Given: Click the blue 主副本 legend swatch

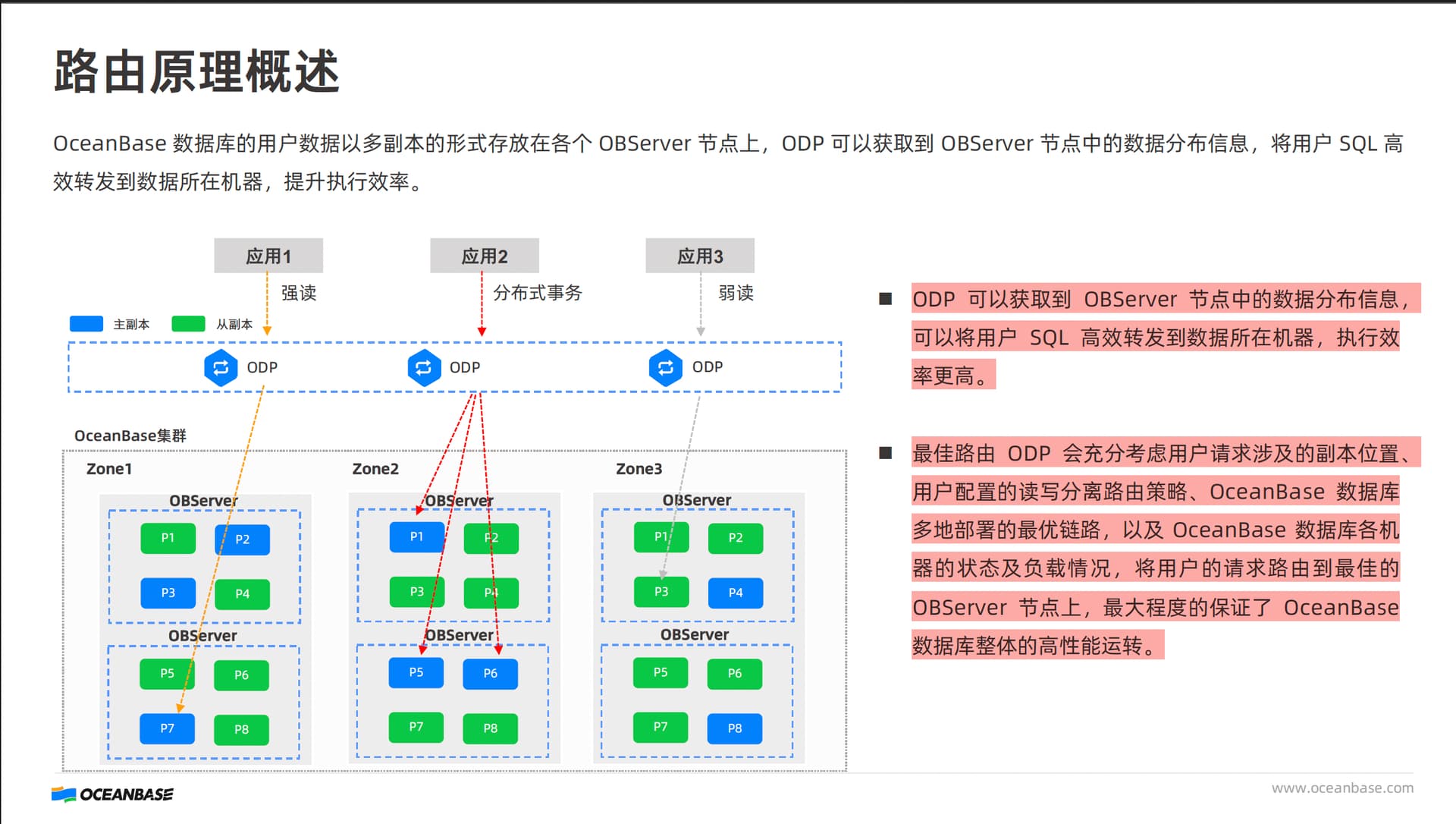Looking at the screenshot, I should (86, 324).
